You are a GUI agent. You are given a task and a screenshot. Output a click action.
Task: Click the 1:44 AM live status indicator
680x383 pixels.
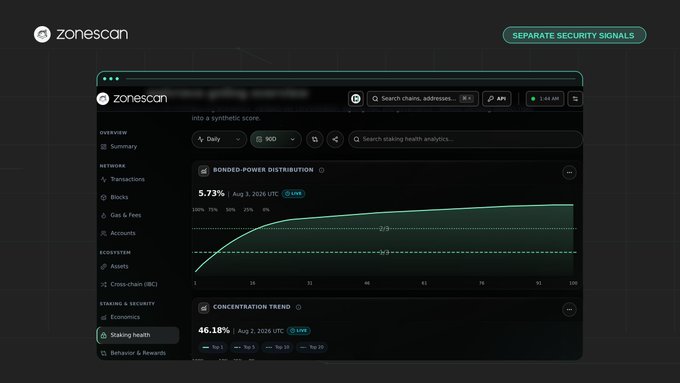point(545,99)
